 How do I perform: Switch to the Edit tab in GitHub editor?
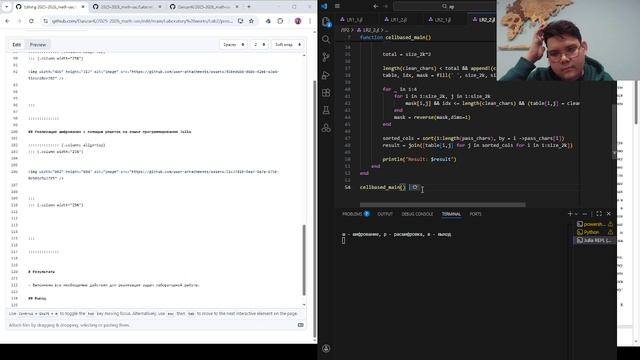pos(17,44)
